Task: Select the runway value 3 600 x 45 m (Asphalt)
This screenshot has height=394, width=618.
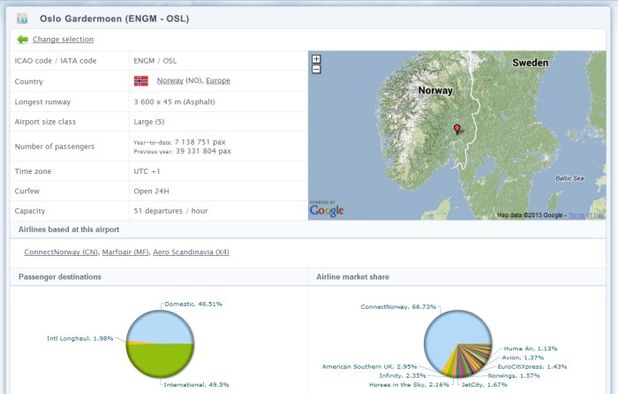Action: click(x=174, y=102)
